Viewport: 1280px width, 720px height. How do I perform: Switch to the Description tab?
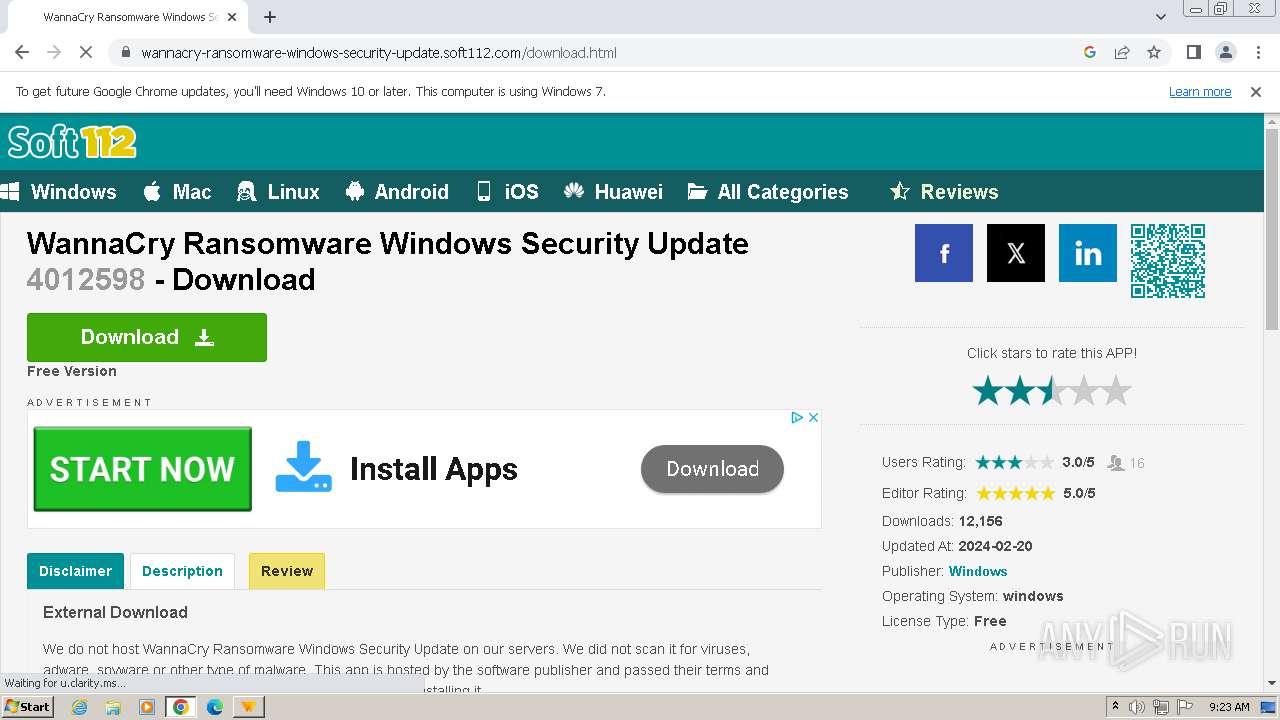[x=182, y=571]
